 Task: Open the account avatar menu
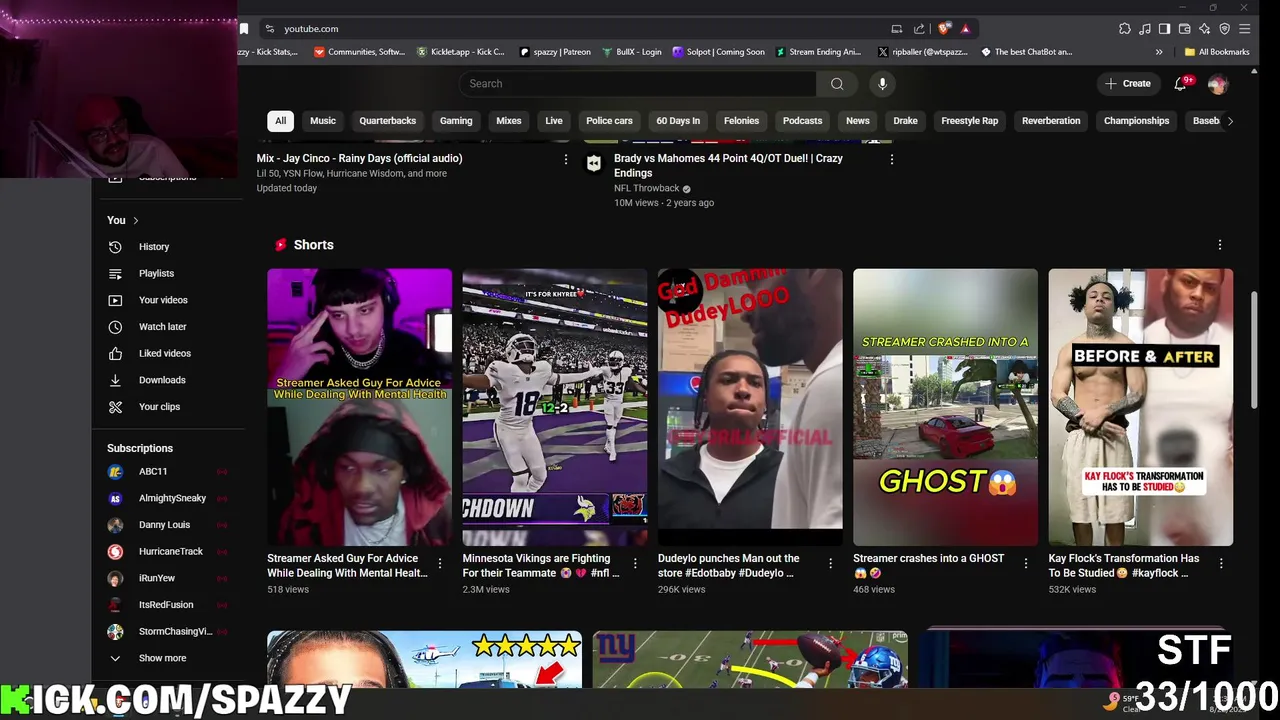1217,84
